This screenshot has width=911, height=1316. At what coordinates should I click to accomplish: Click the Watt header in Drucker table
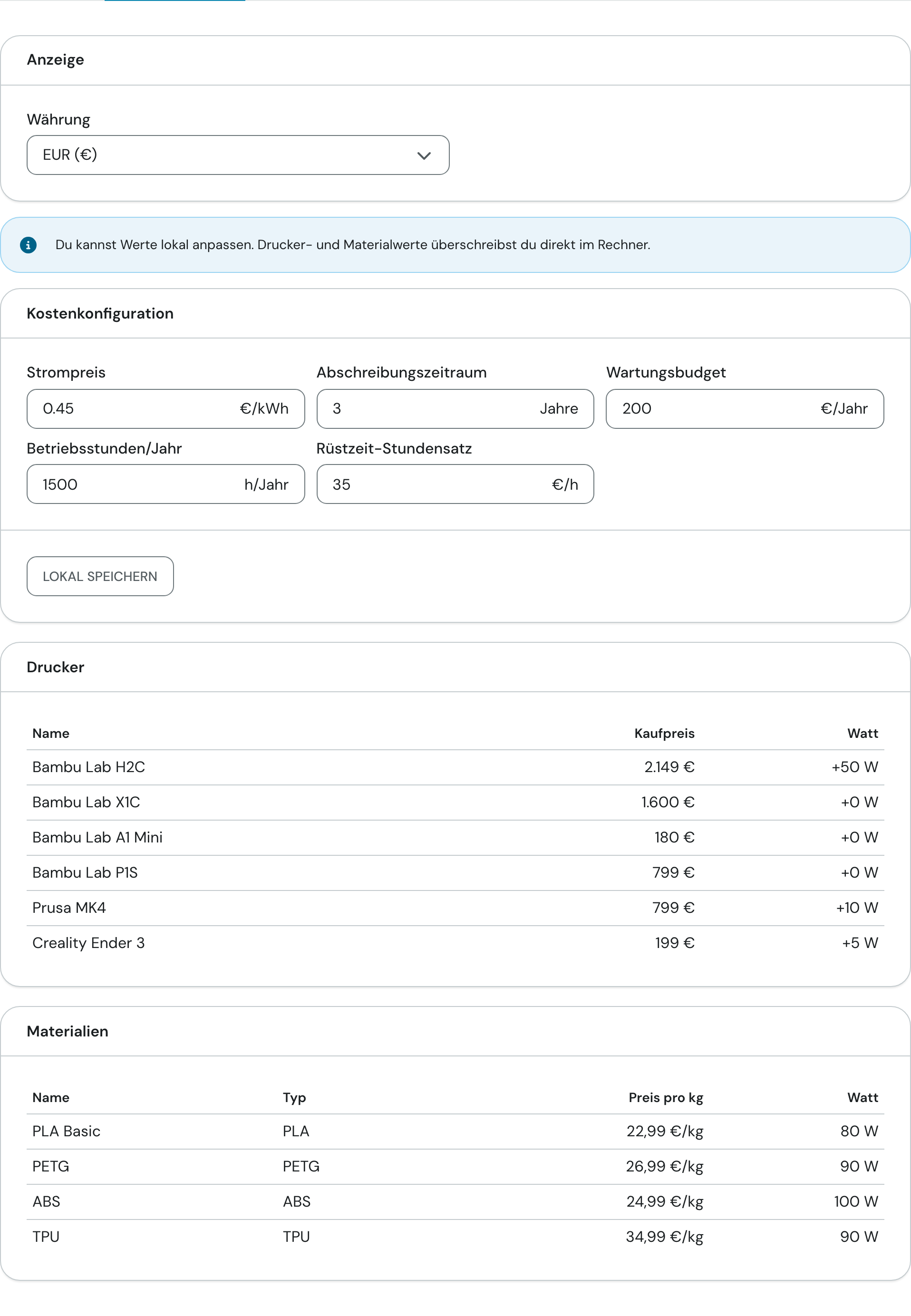click(863, 733)
